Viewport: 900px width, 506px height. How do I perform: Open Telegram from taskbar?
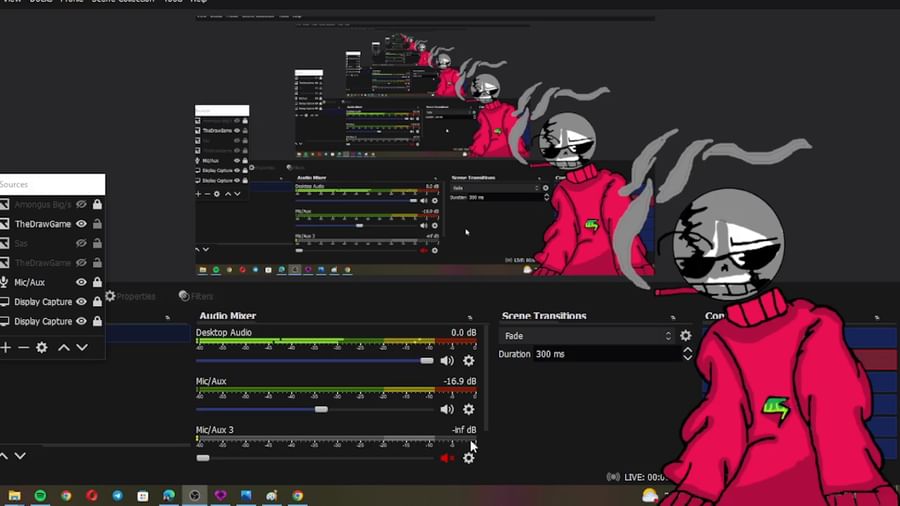pyautogui.click(x=118, y=496)
